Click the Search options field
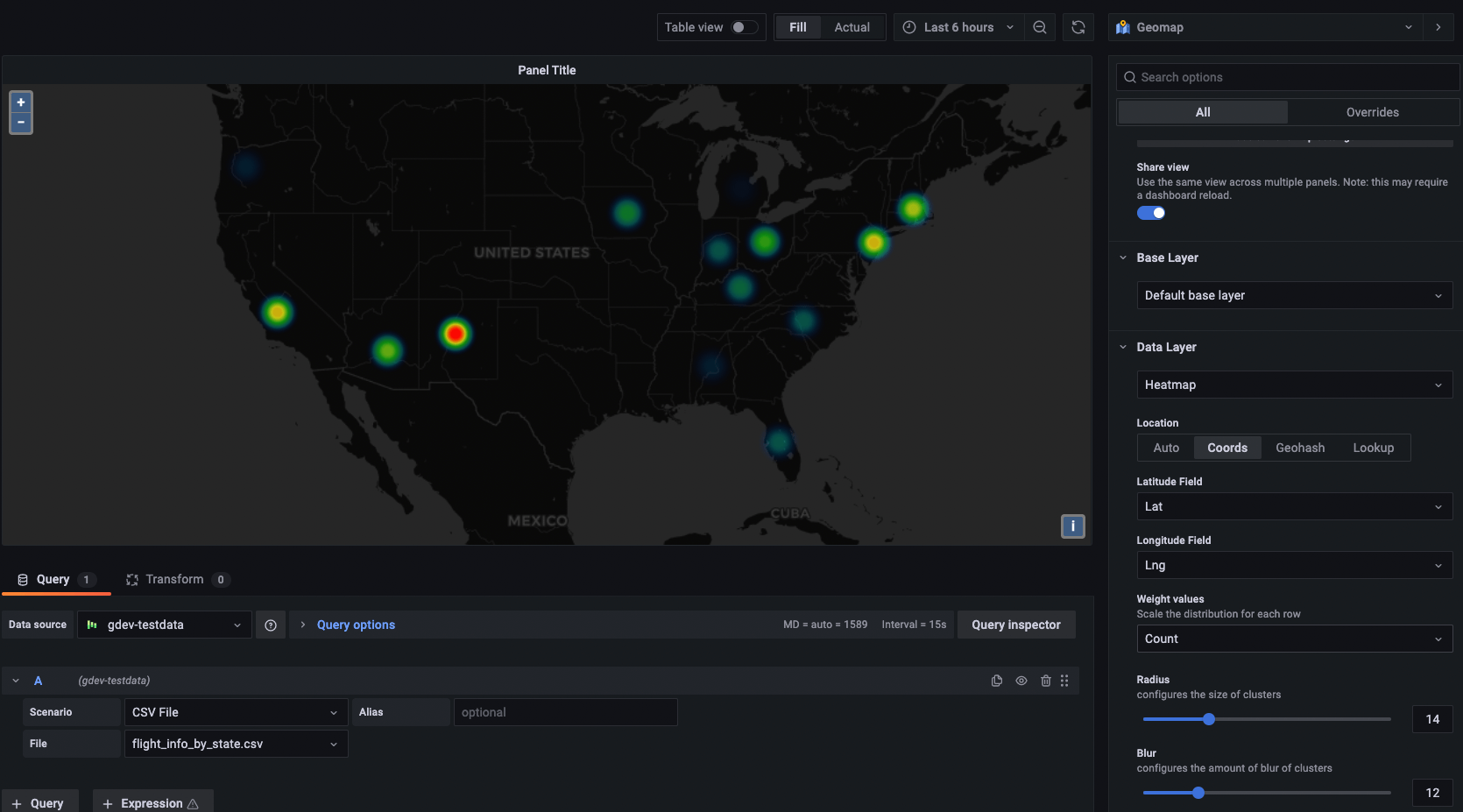The height and width of the screenshot is (812, 1463). (x=1288, y=77)
